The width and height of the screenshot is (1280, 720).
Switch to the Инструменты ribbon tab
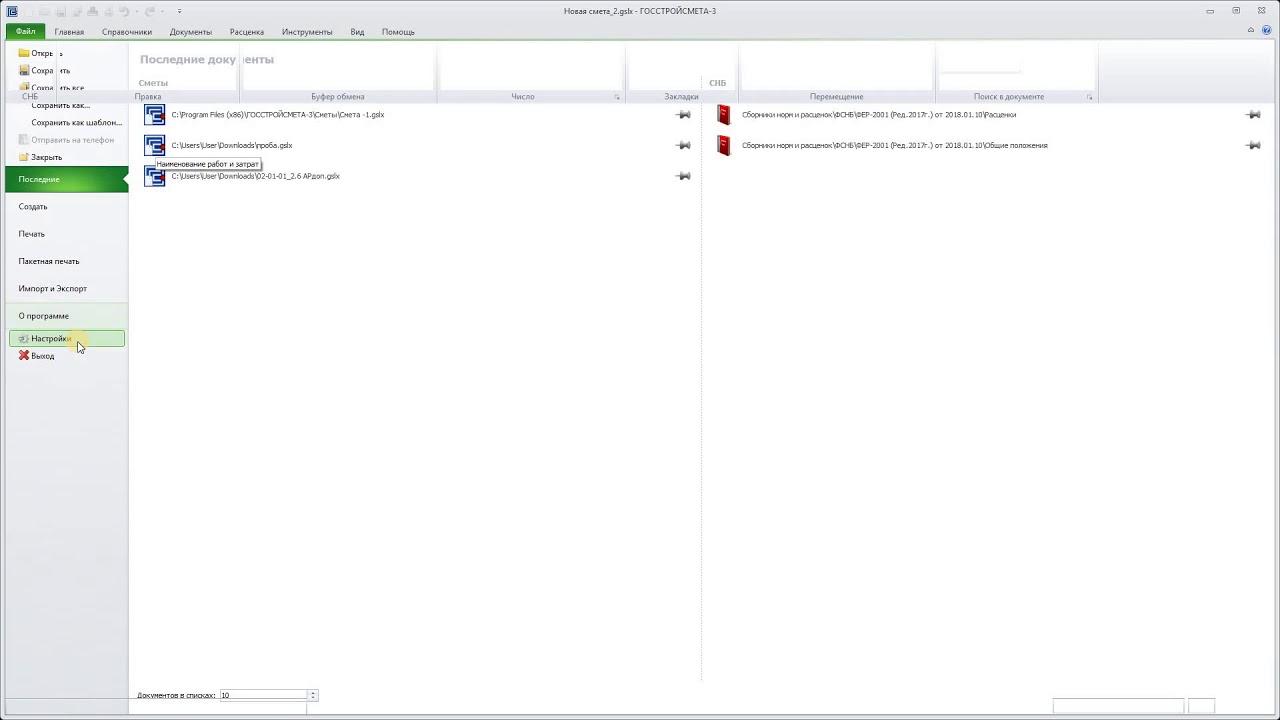coord(307,32)
